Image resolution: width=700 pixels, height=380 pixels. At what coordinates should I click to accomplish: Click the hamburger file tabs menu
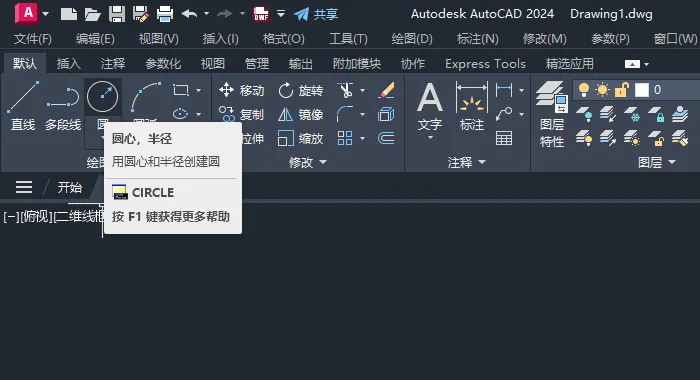pyautogui.click(x=24, y=187)
